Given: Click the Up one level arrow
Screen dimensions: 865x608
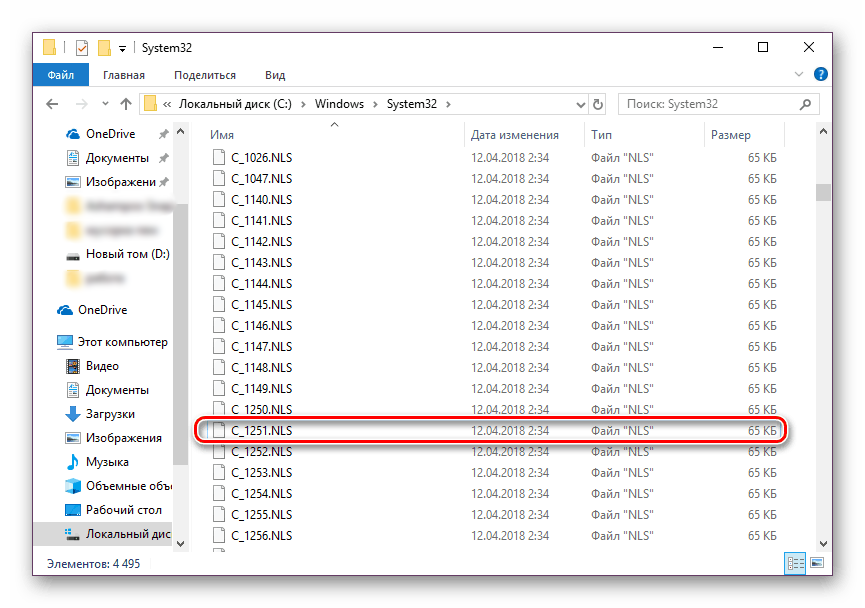Looking at the screenshot, I should point(126,104).
